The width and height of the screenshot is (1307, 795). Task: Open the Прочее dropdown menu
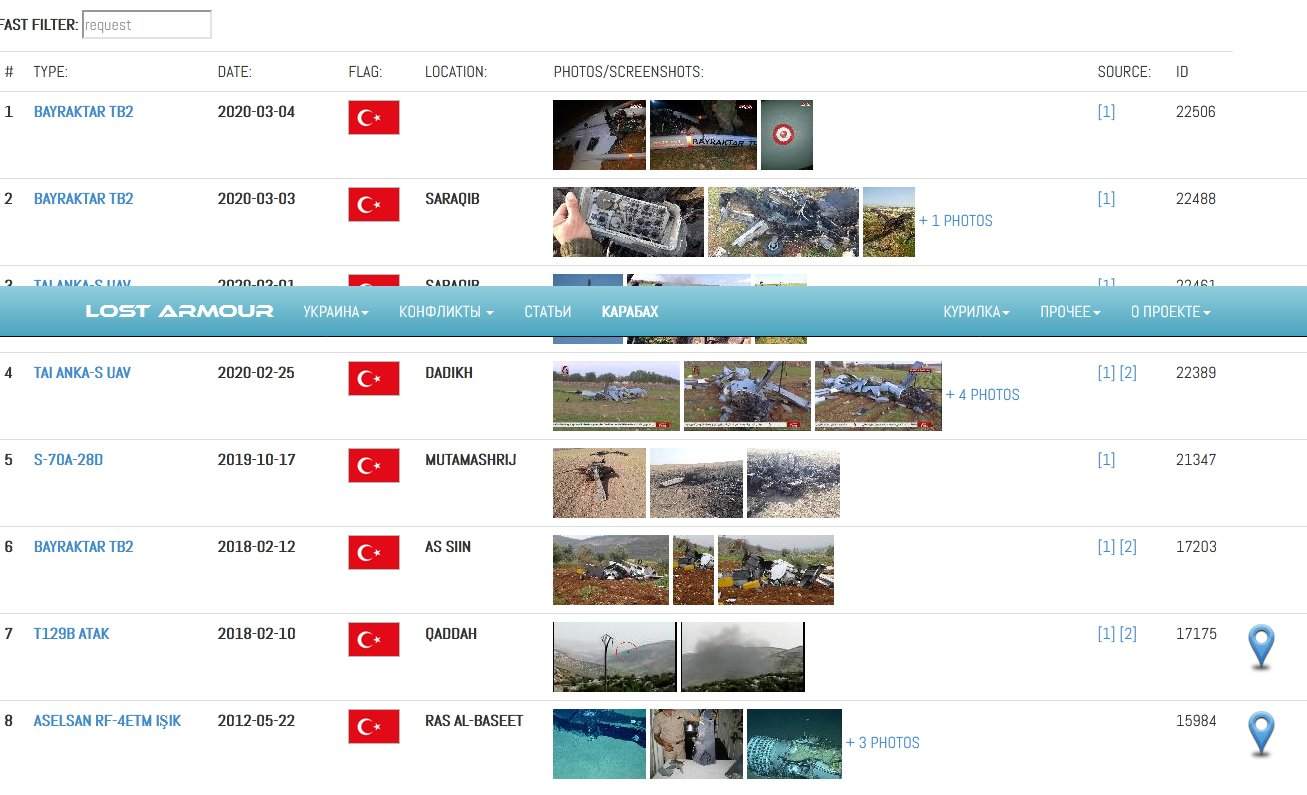tap(1070, 312)
